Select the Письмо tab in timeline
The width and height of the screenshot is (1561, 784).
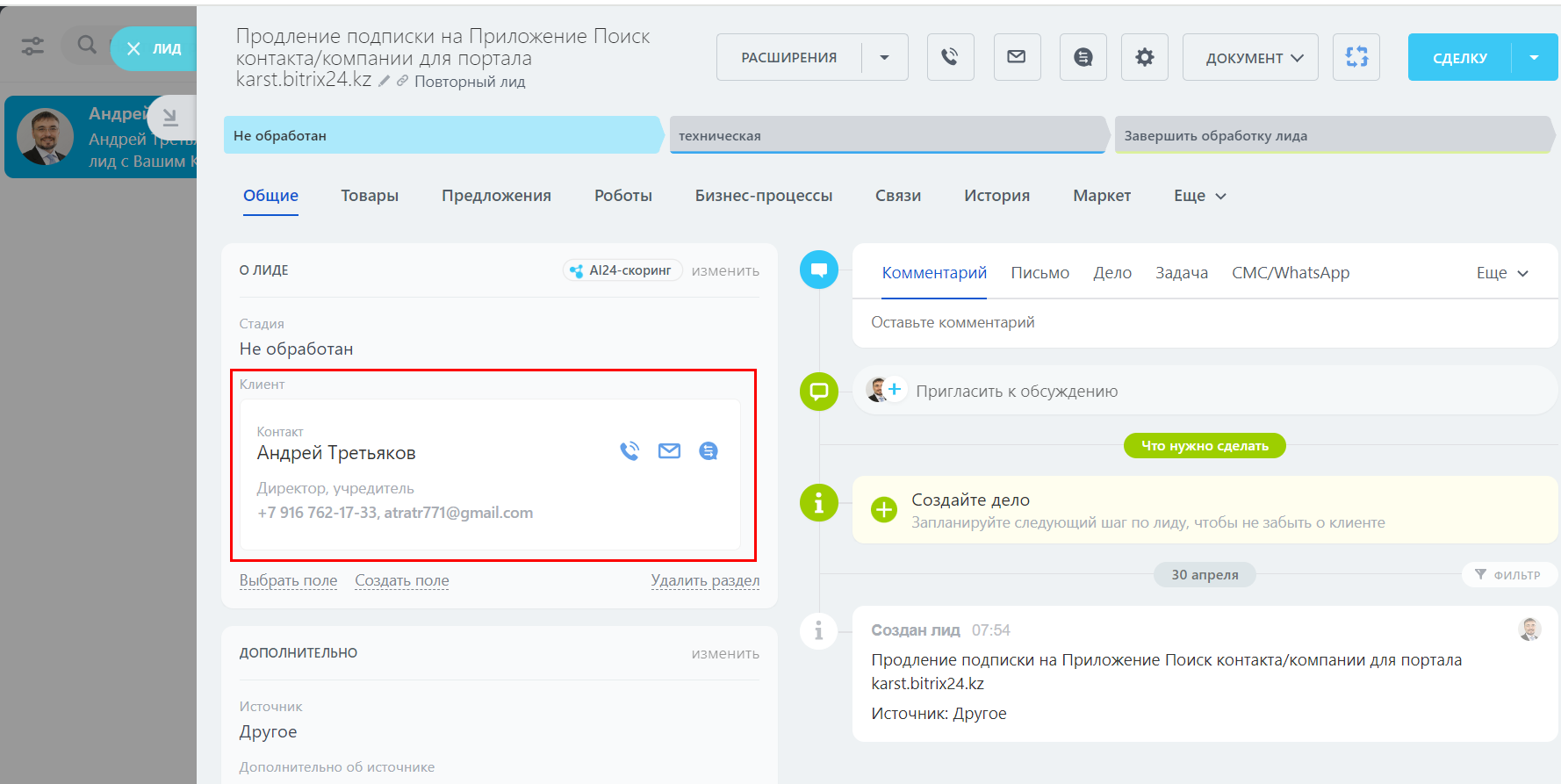click(x=1039, y=273)
